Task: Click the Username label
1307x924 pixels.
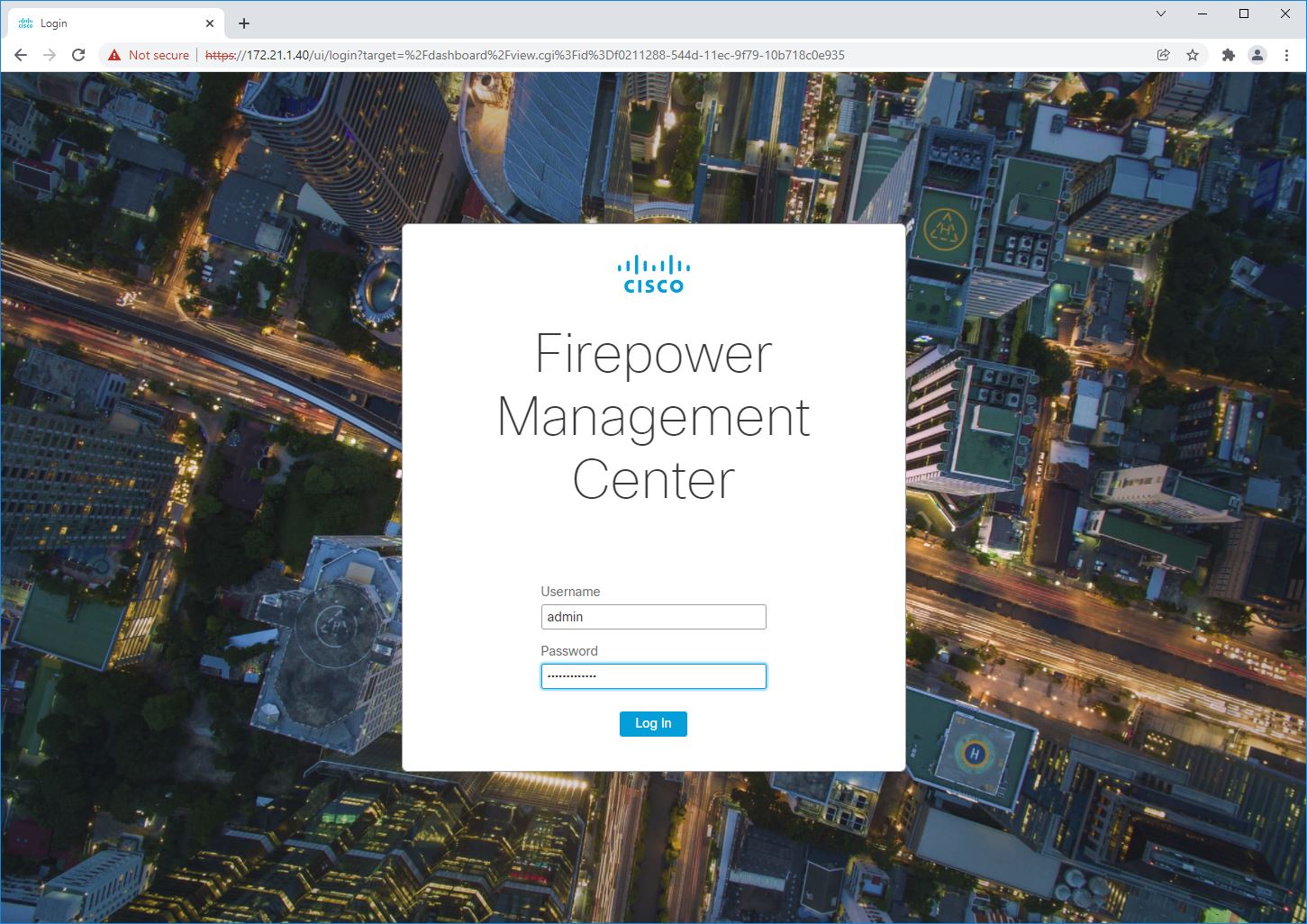Action: tap(570, 592)
